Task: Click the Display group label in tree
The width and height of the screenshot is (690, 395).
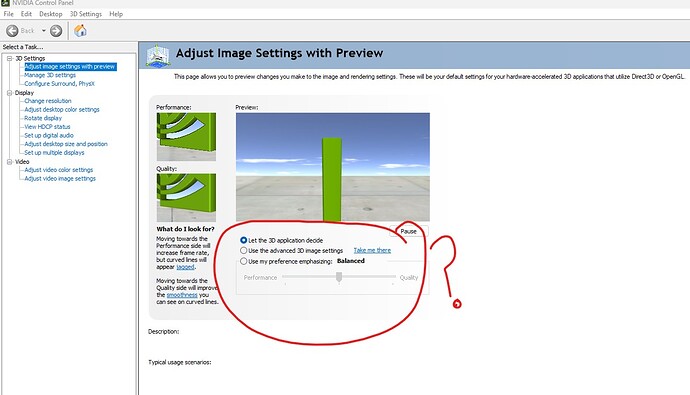Action: pos(24,93)
